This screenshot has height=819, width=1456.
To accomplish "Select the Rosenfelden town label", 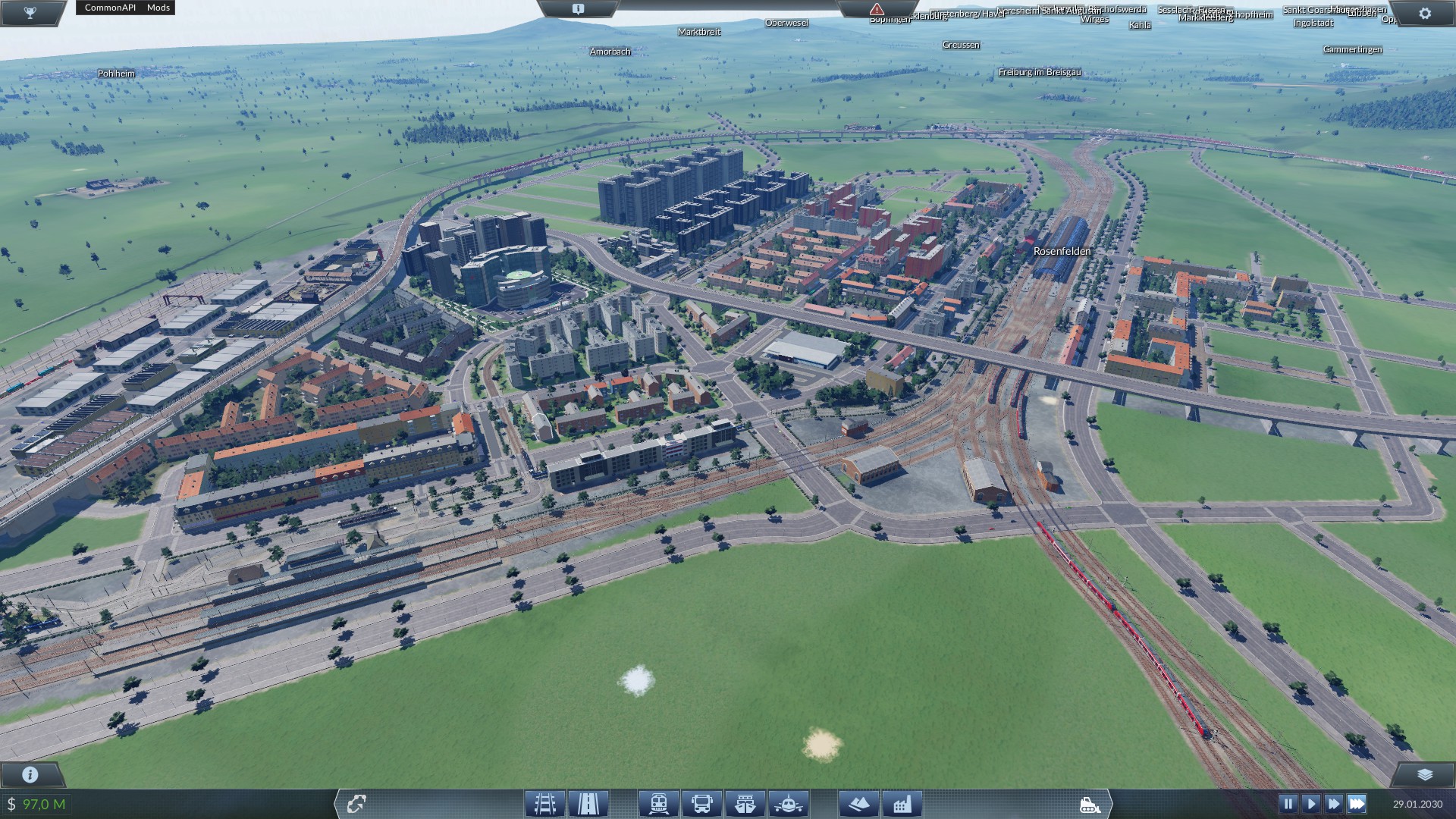I will coord(1062,251).
